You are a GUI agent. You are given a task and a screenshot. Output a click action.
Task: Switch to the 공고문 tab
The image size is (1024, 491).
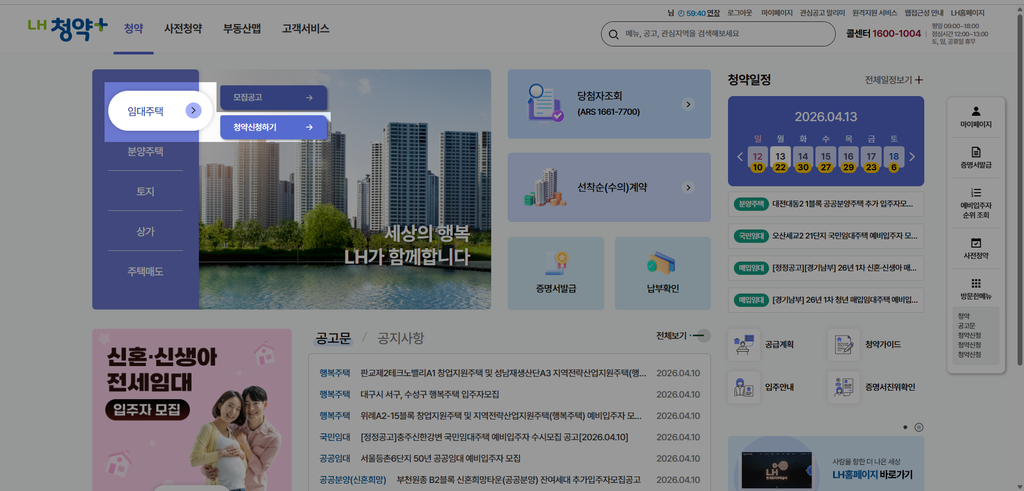pos(333,338)
